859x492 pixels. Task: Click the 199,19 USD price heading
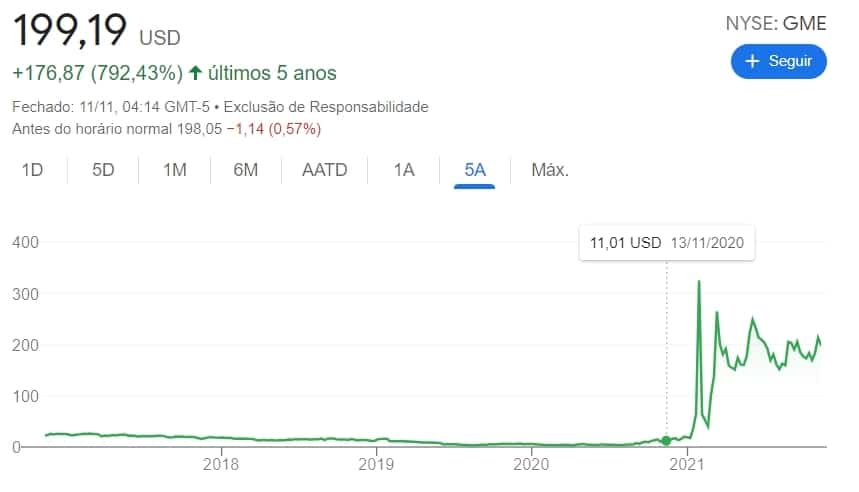[96, 31]
